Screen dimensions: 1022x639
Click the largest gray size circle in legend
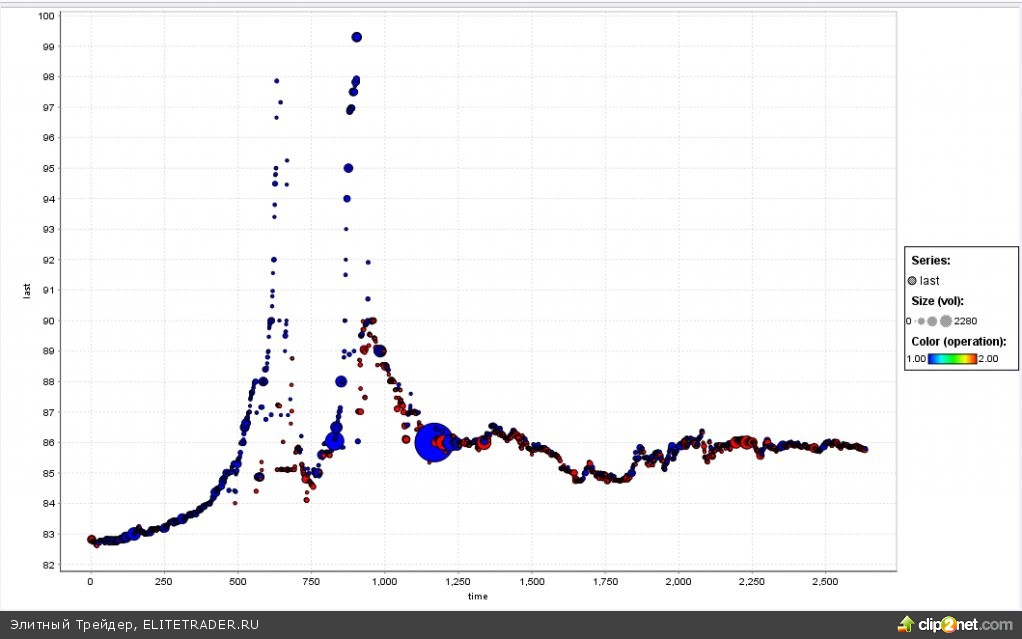point(946,321)
